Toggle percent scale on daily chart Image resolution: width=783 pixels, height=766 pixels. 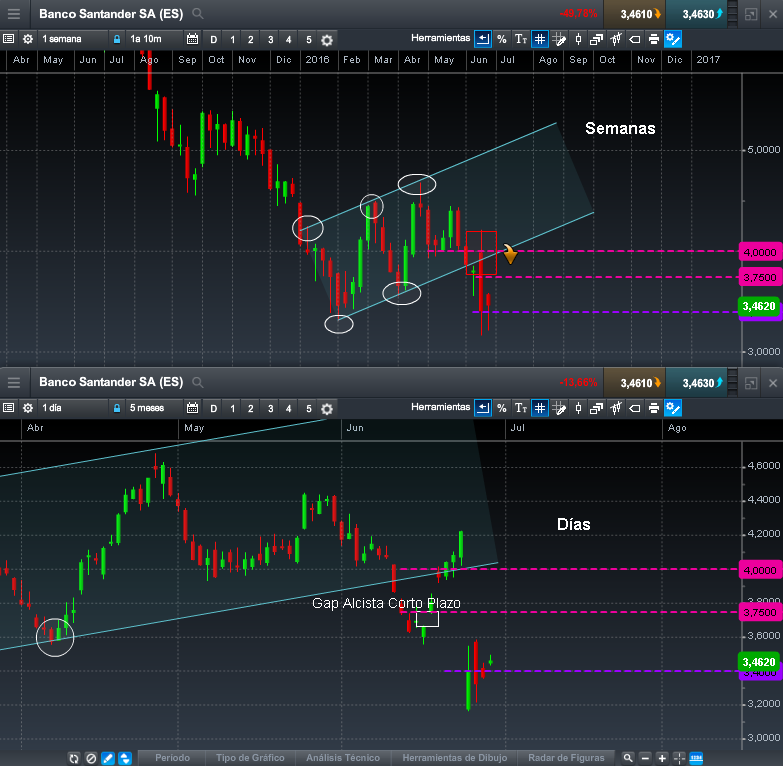(502, 408)
